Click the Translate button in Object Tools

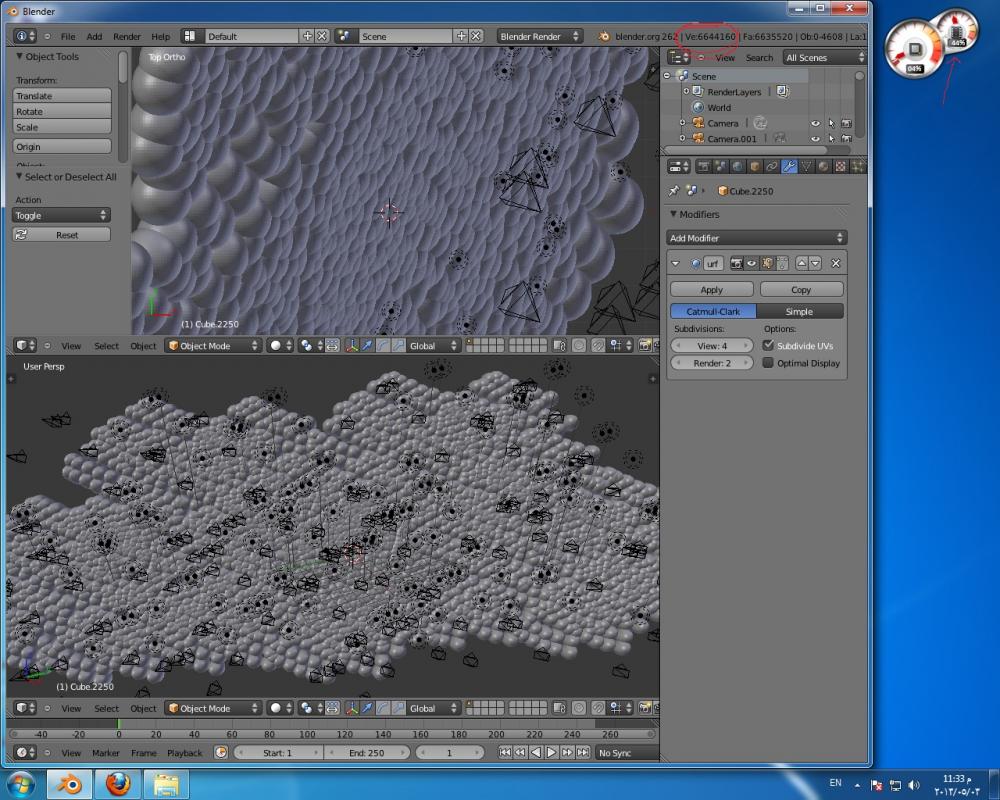[62, 96]
